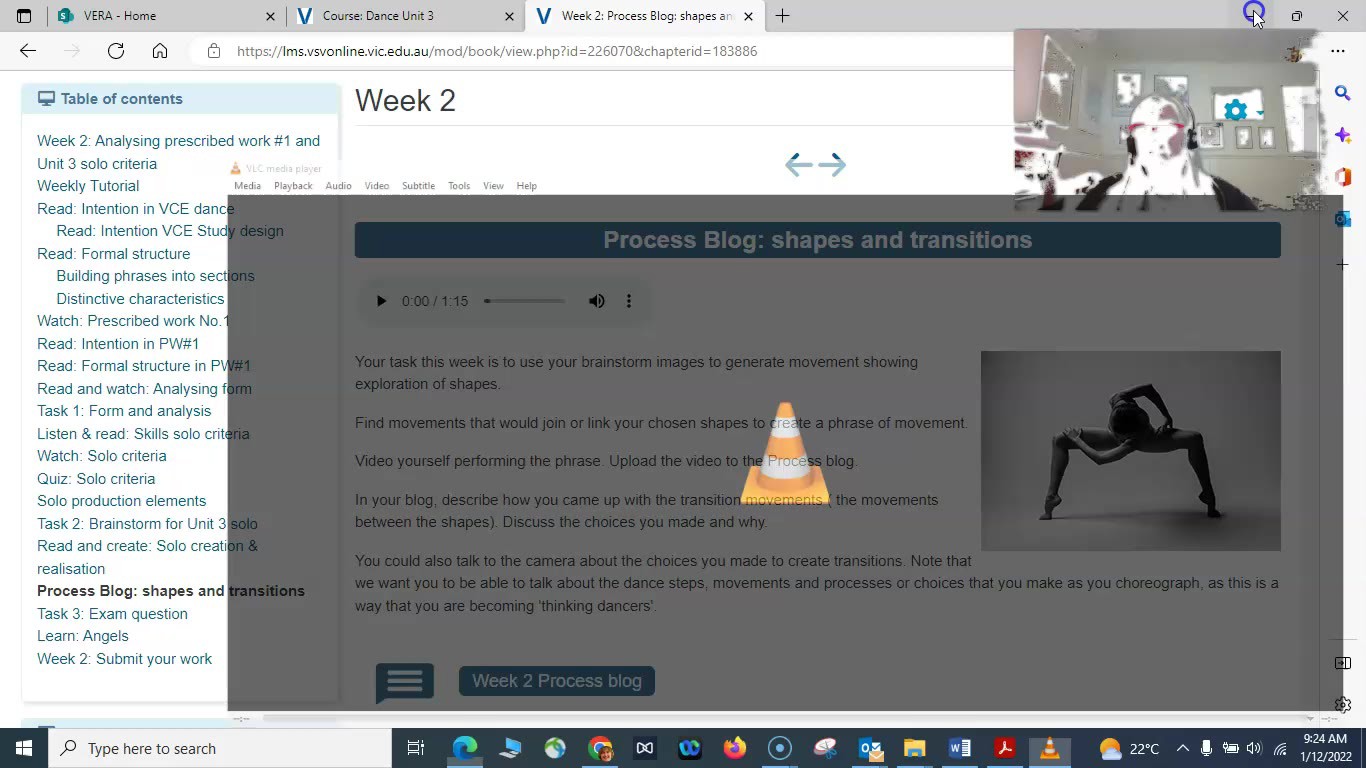This screenshot has height=768, width=1366.
Task: Open the VLC orange cone icon on the page
Action: tap(786, 452)
